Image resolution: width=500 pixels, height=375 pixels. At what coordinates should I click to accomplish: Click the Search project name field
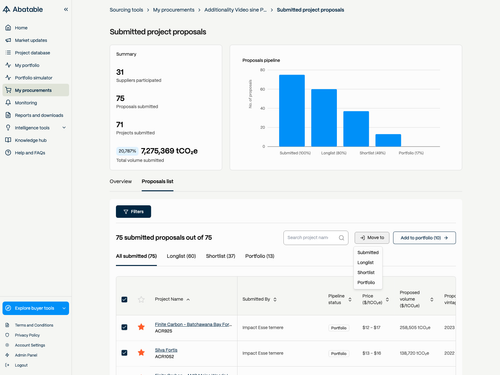(x=316, y=238)
